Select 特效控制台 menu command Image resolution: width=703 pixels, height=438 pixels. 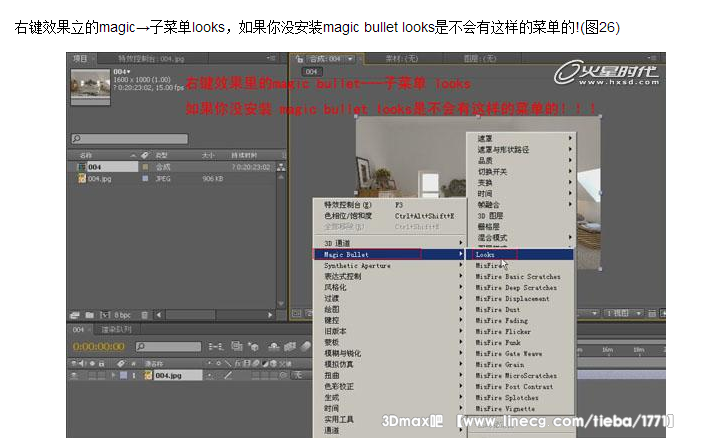[389, 205]
